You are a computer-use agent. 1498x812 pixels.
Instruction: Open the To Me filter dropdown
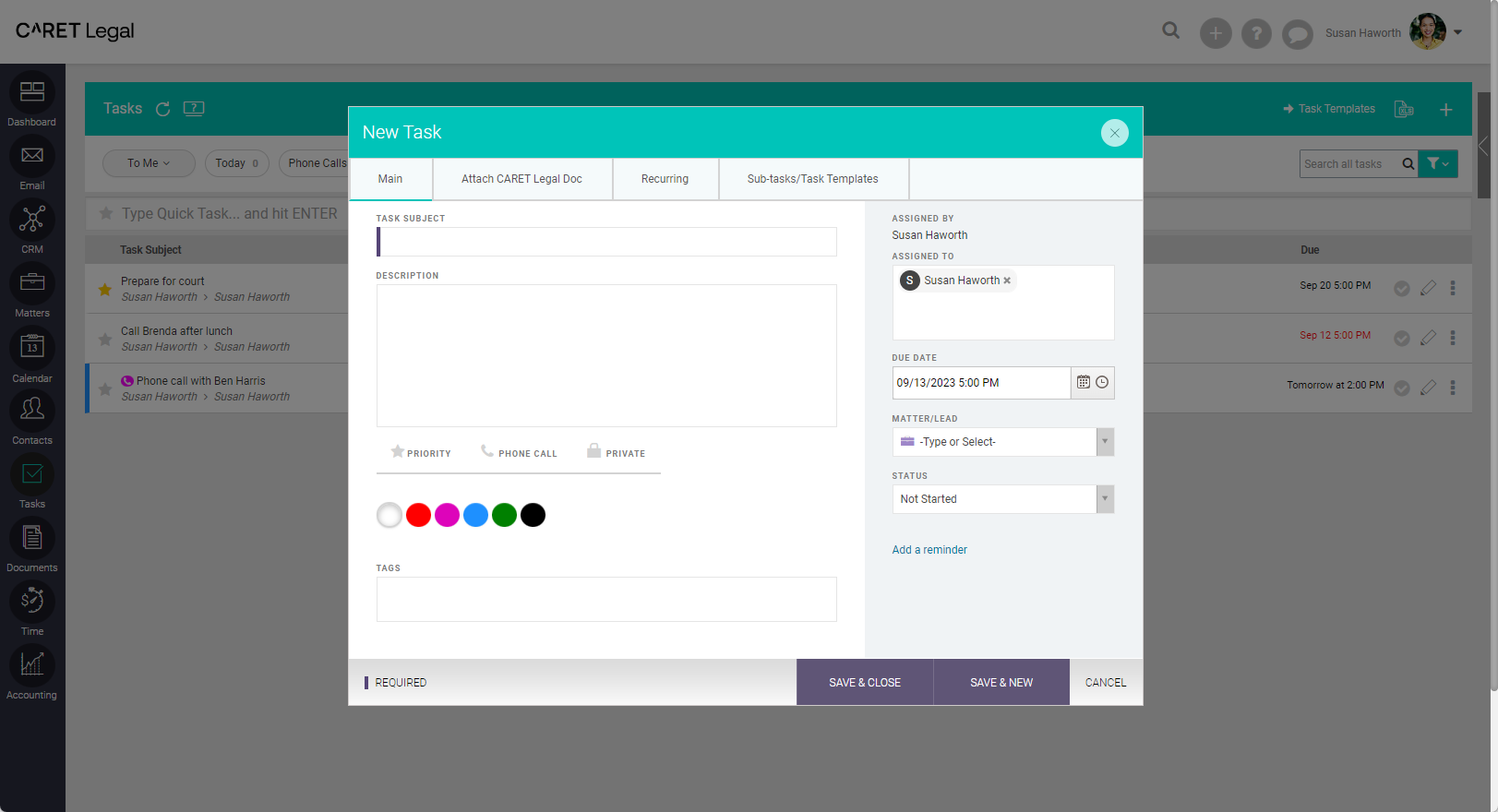pyautogui.click(x=149, y=163)
